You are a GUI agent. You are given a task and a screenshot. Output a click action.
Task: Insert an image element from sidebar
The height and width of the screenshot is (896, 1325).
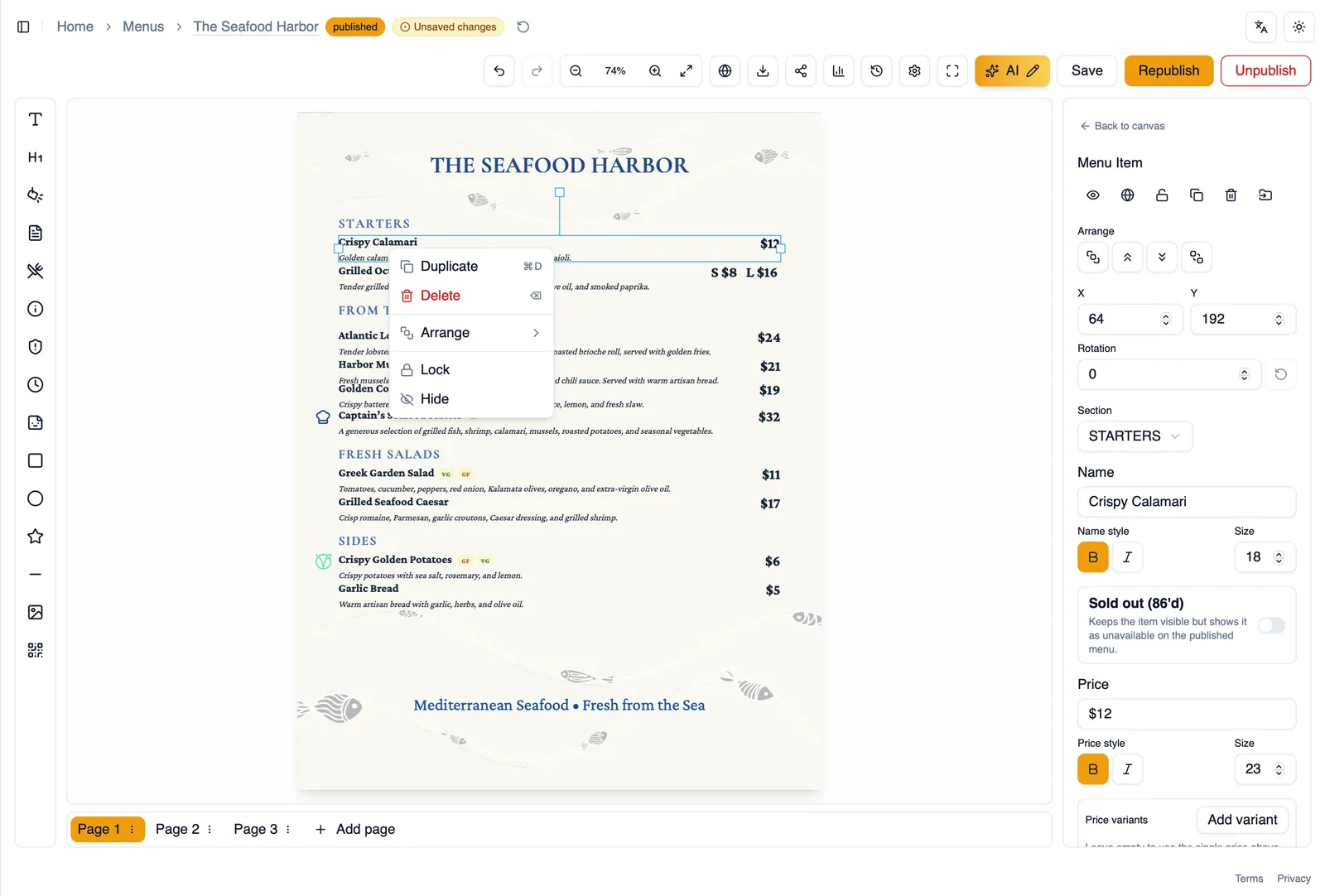click(x=35, y=612)
